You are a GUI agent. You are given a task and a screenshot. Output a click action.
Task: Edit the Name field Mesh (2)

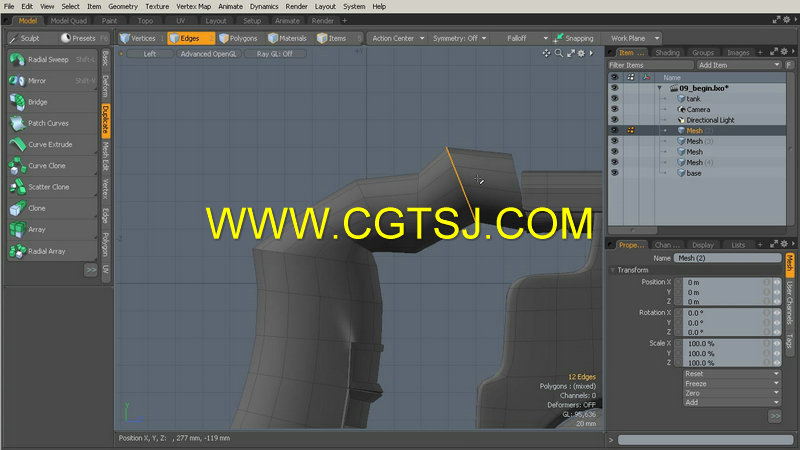click(728, 258)
